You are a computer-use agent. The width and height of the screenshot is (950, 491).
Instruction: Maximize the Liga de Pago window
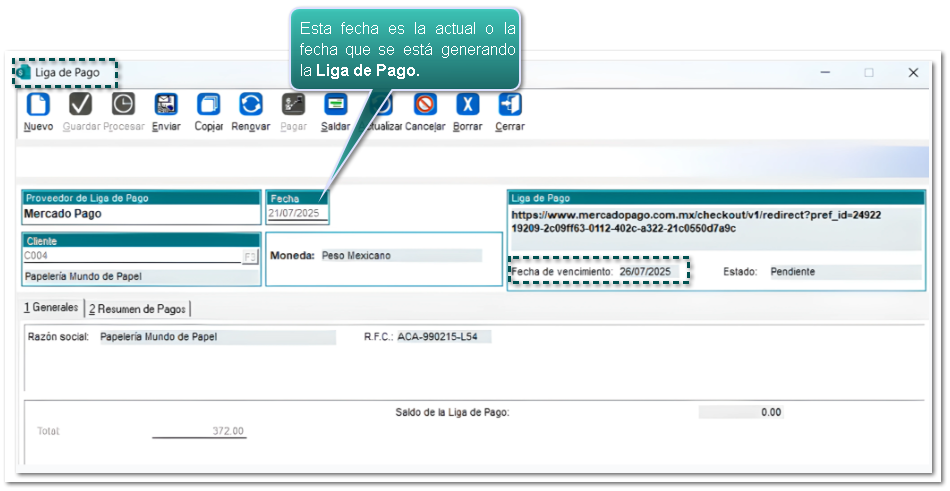(869, 72)
